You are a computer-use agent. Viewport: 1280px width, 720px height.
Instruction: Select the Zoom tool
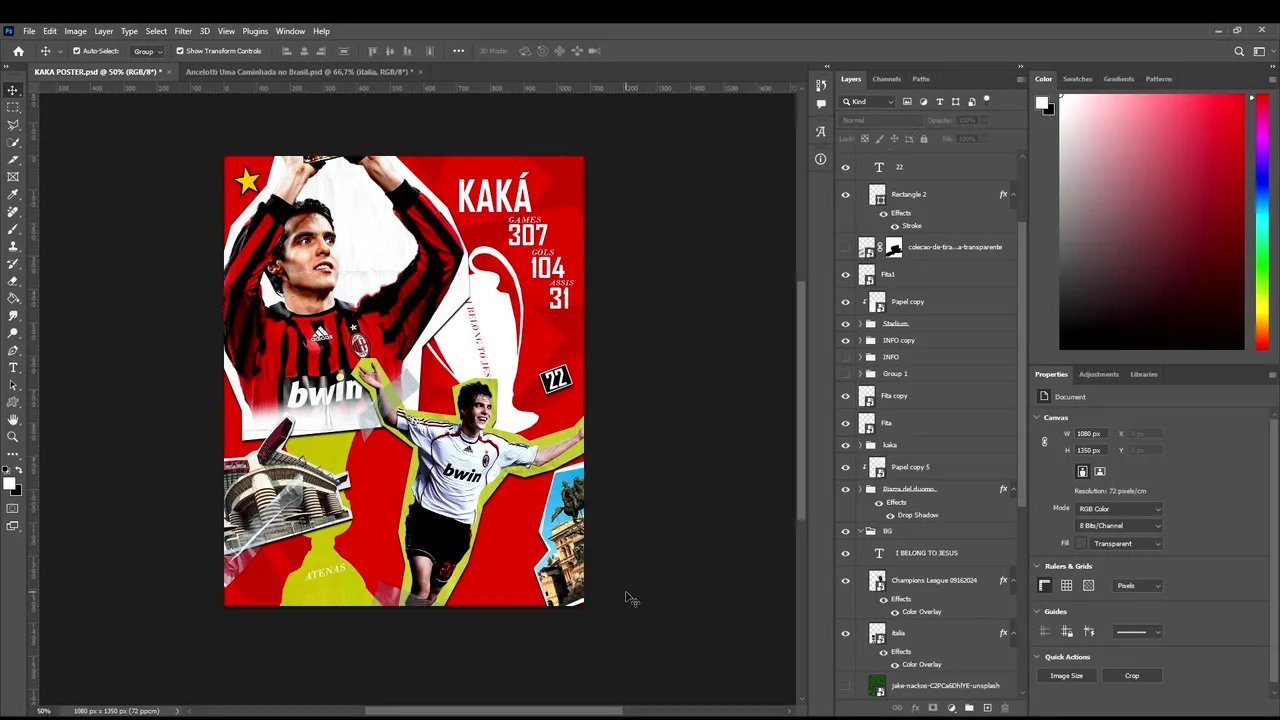click(x=13, y=437)
